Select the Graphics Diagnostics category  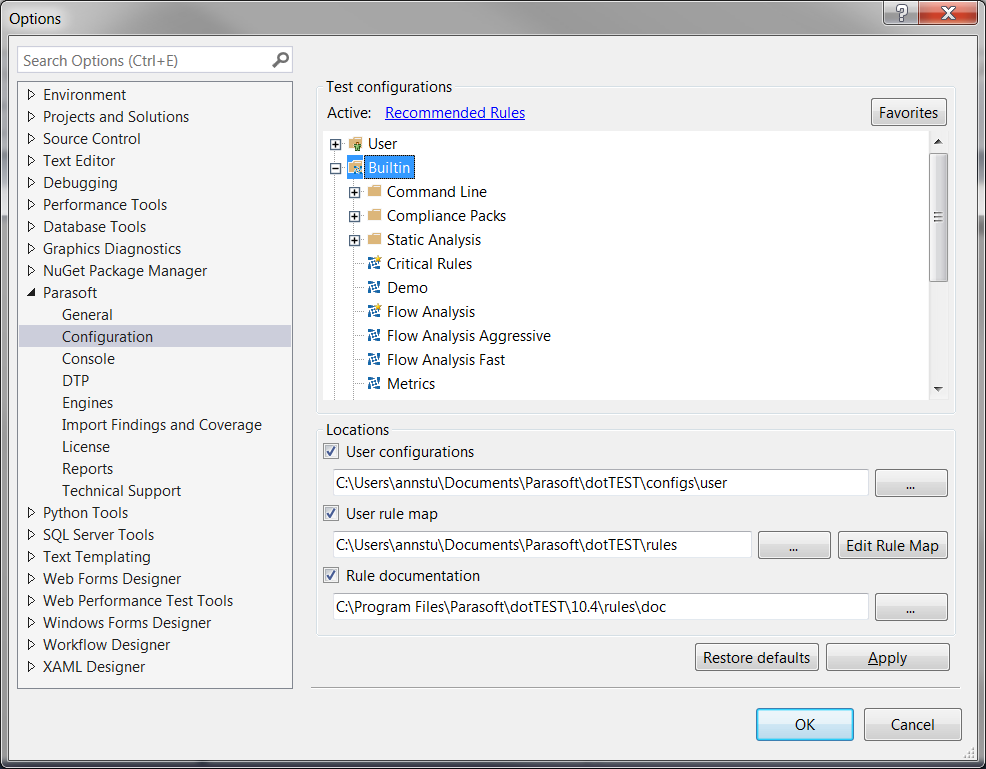(x=112, y=248)
